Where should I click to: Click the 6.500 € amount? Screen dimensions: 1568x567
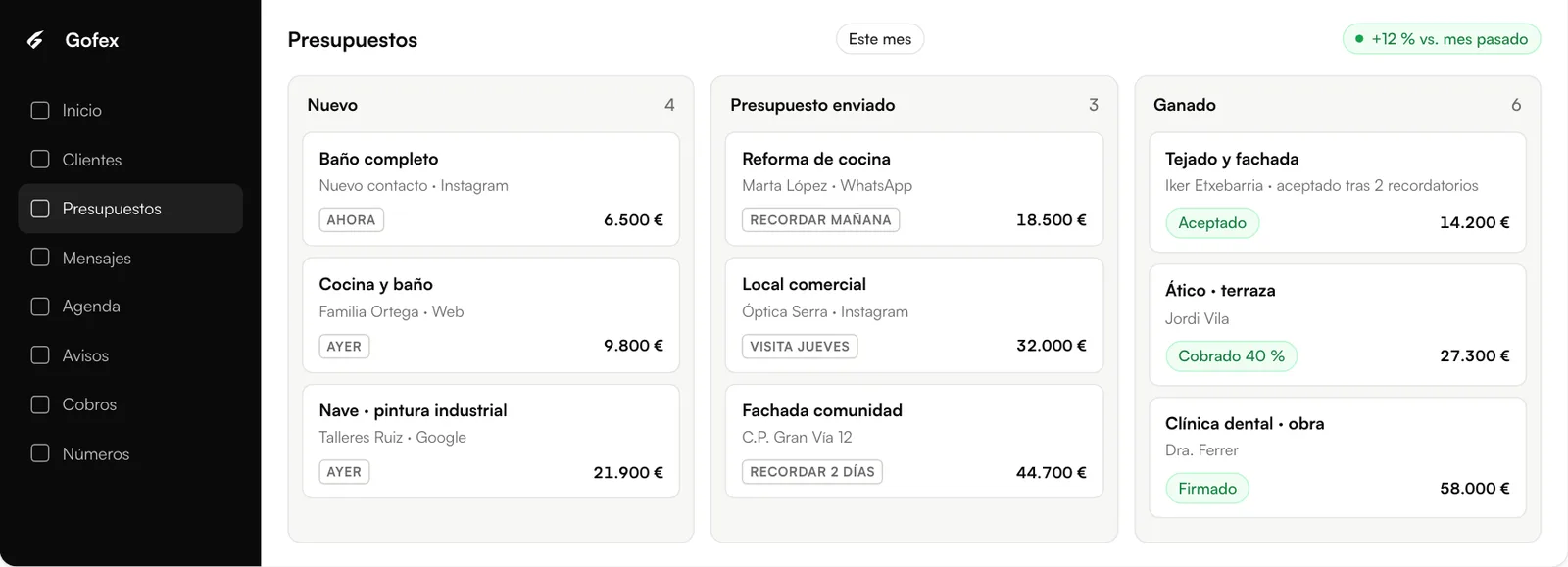click(x=633, y=220)
